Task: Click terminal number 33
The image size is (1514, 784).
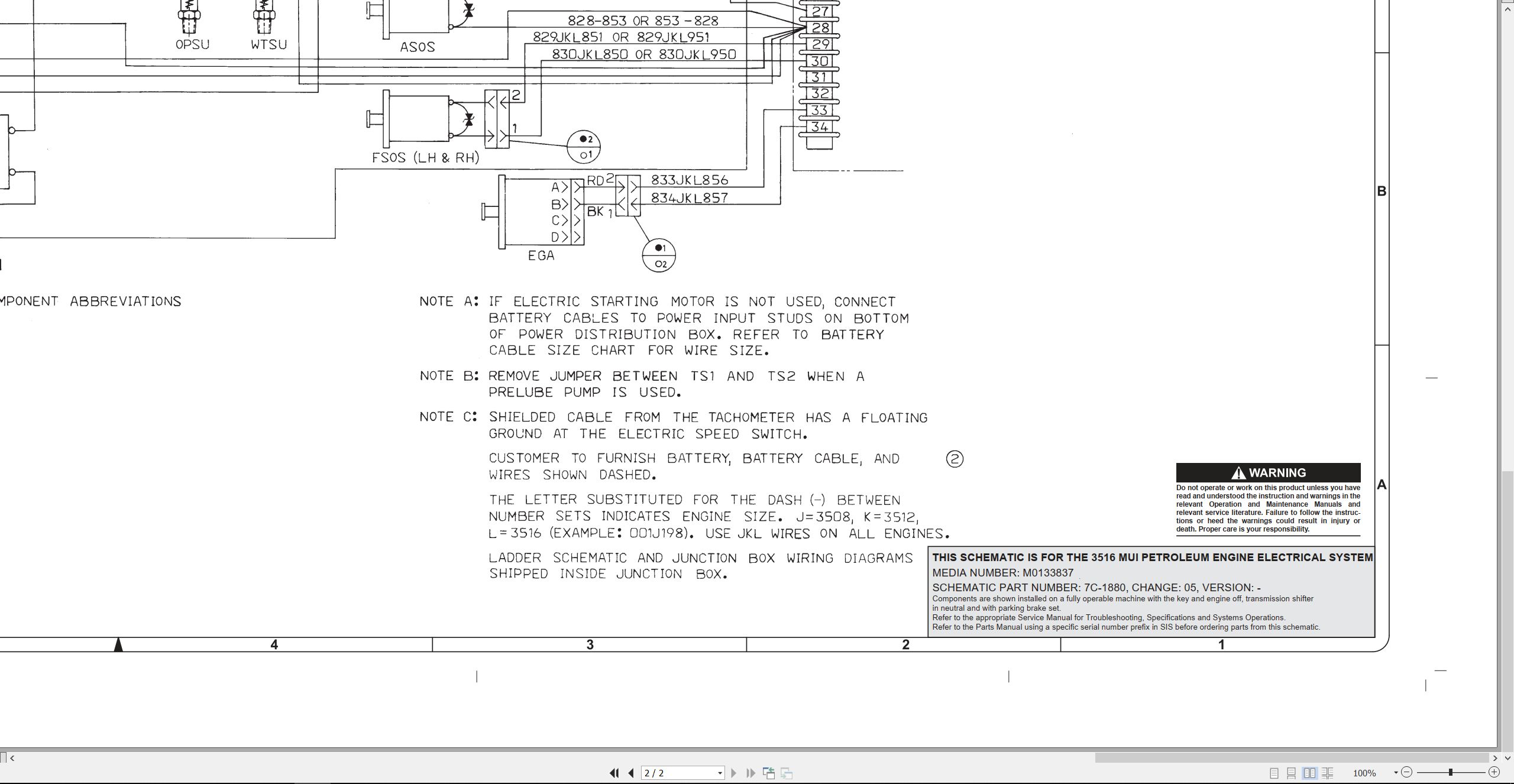Action: click(819, 110)
